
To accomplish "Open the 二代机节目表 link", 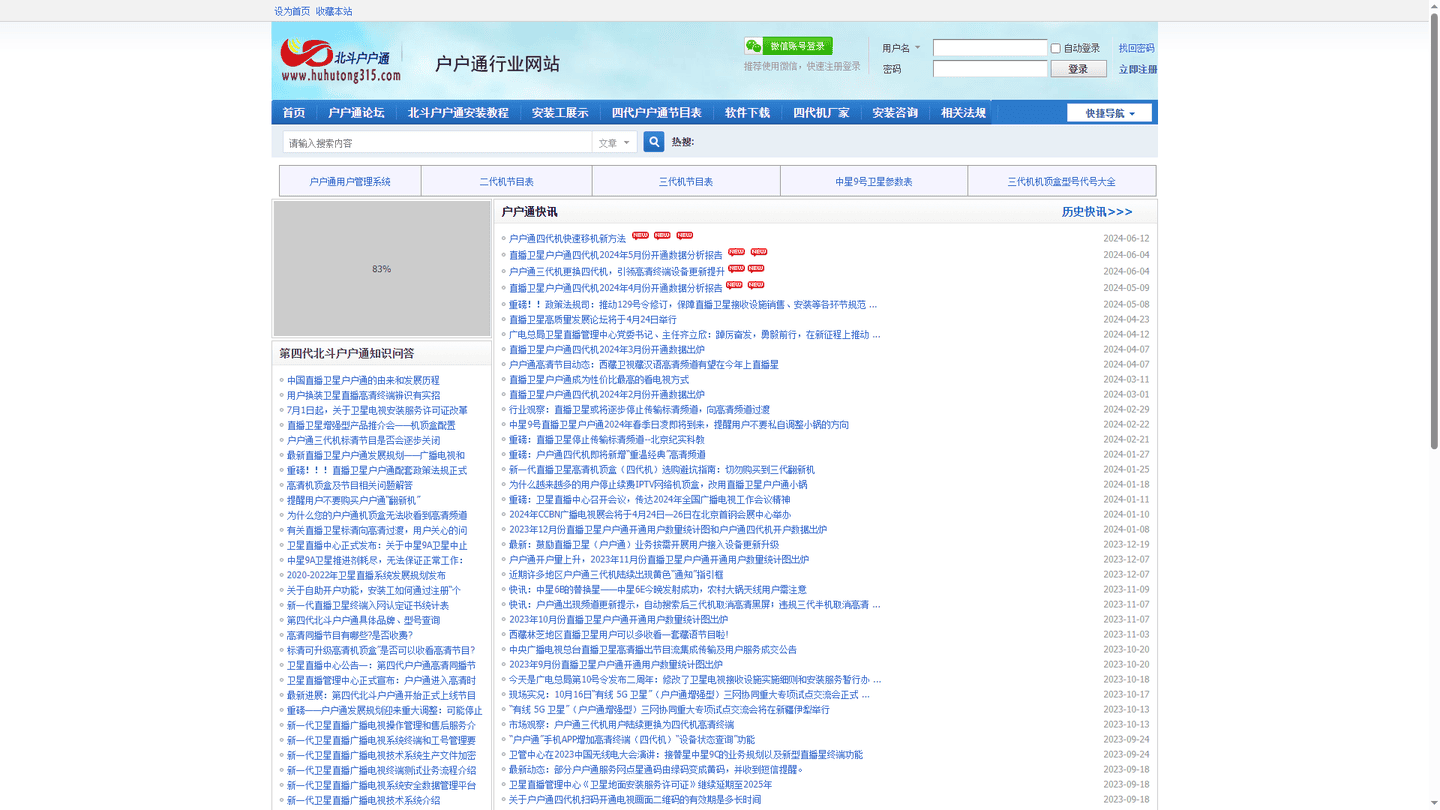I will [507, 181].
